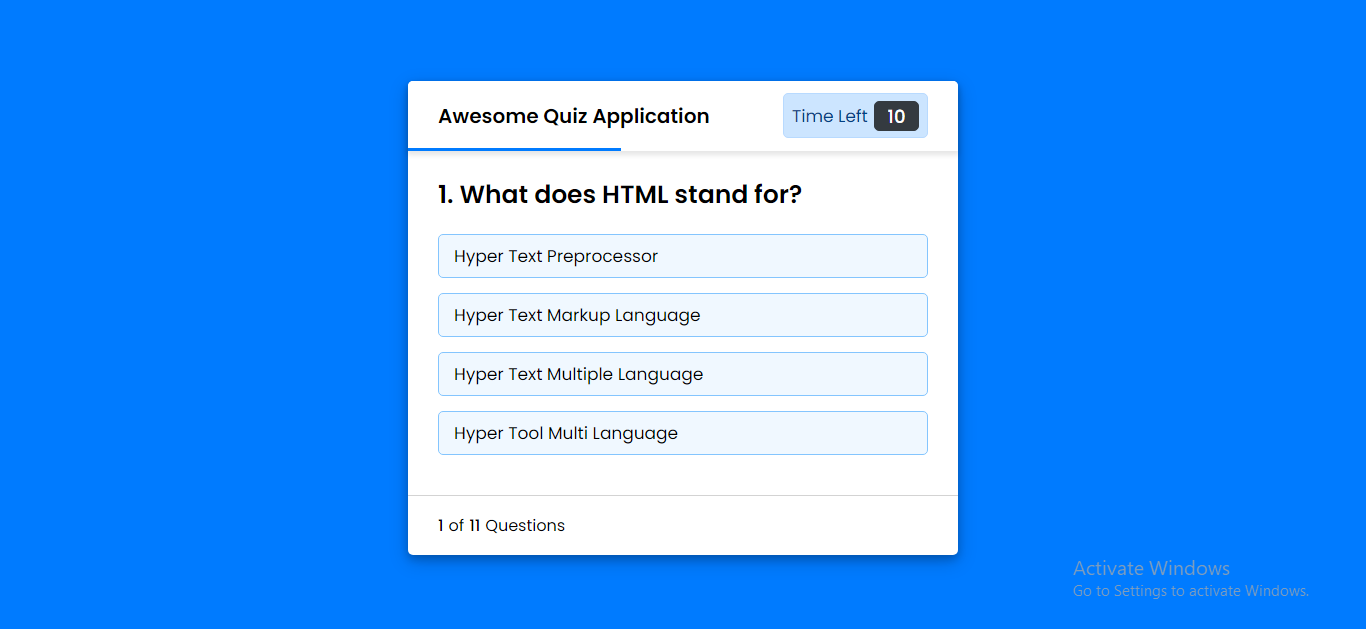This screenshot has height=629, width=1366.
Task: Select the answer Hyper Text Preprocessor
Action: [682, 256]
